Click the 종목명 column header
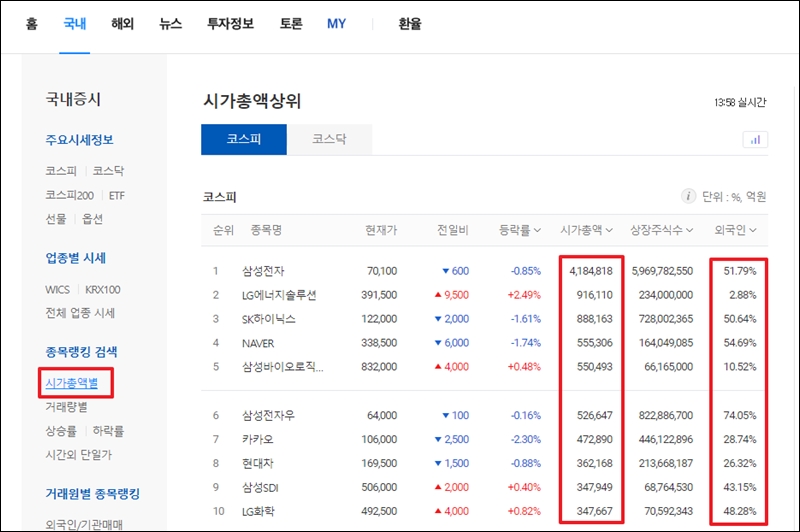 pyautogui.click(x=266, y=230)
